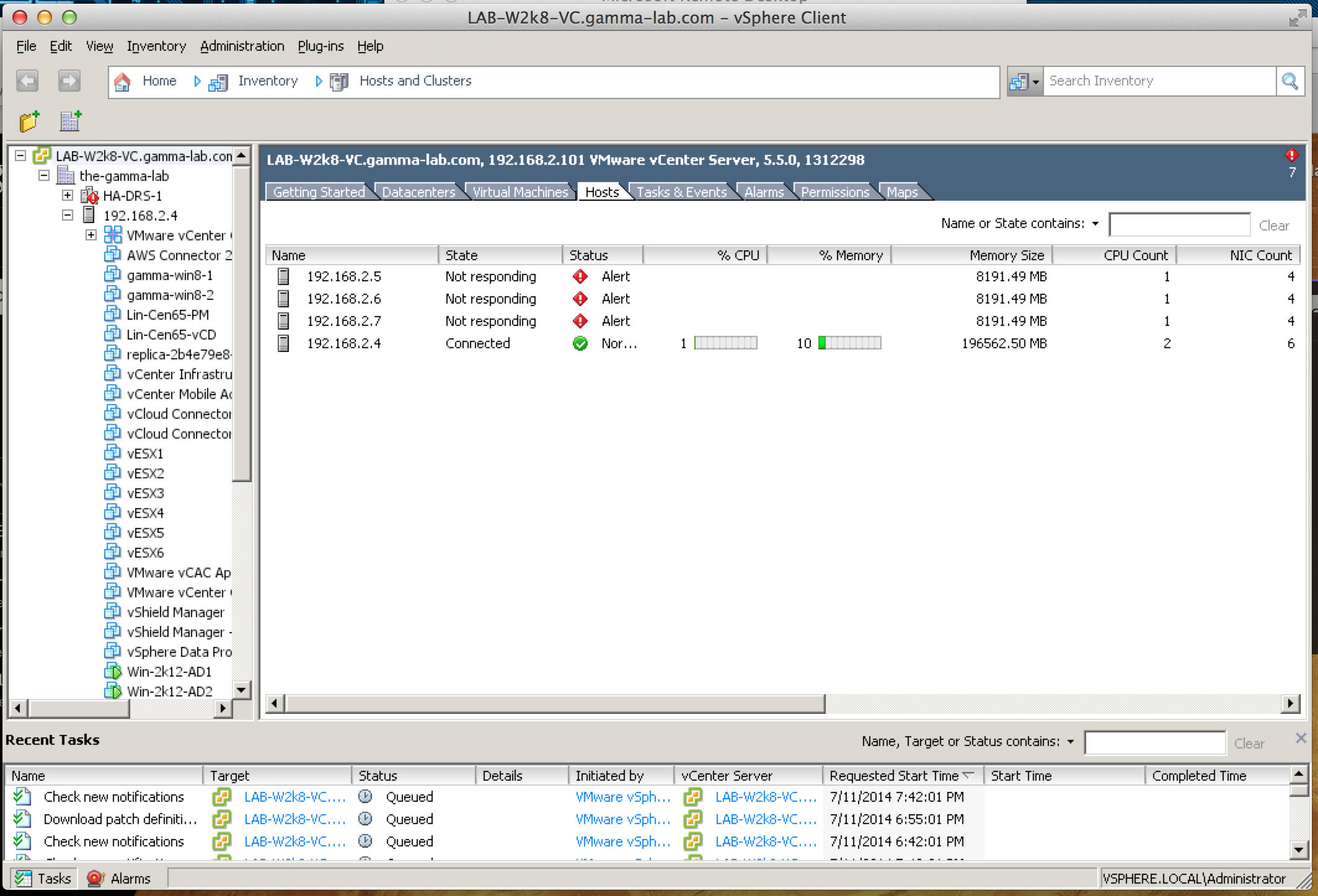Open Name or State contains dropdown
The image size is (1318, 896).
(x=1095, y=224)
